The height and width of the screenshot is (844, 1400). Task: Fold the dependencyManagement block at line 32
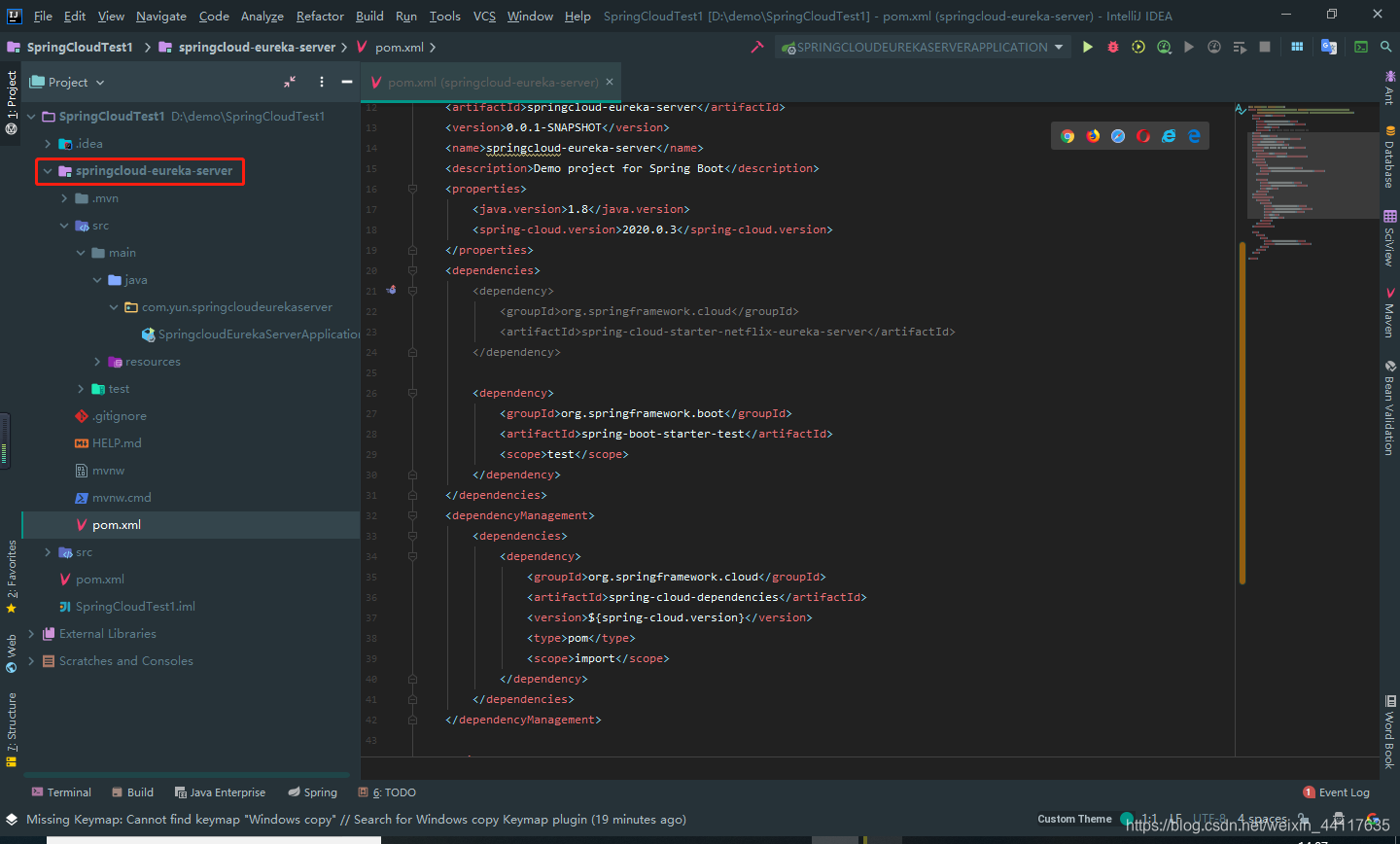pyautogui.click(x=412, y=515)
